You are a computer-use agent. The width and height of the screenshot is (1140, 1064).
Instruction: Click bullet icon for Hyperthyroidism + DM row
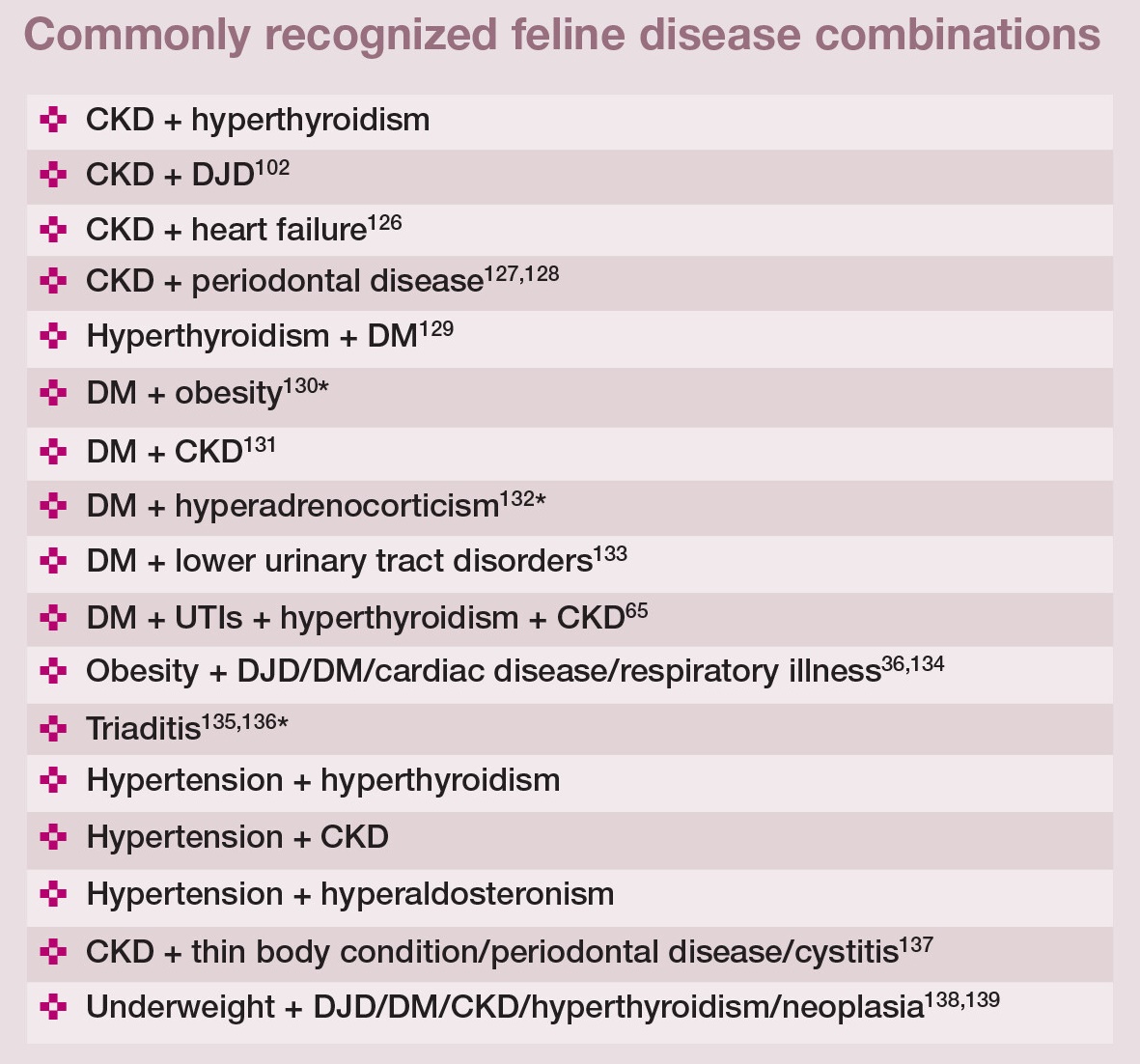(53, 337)
